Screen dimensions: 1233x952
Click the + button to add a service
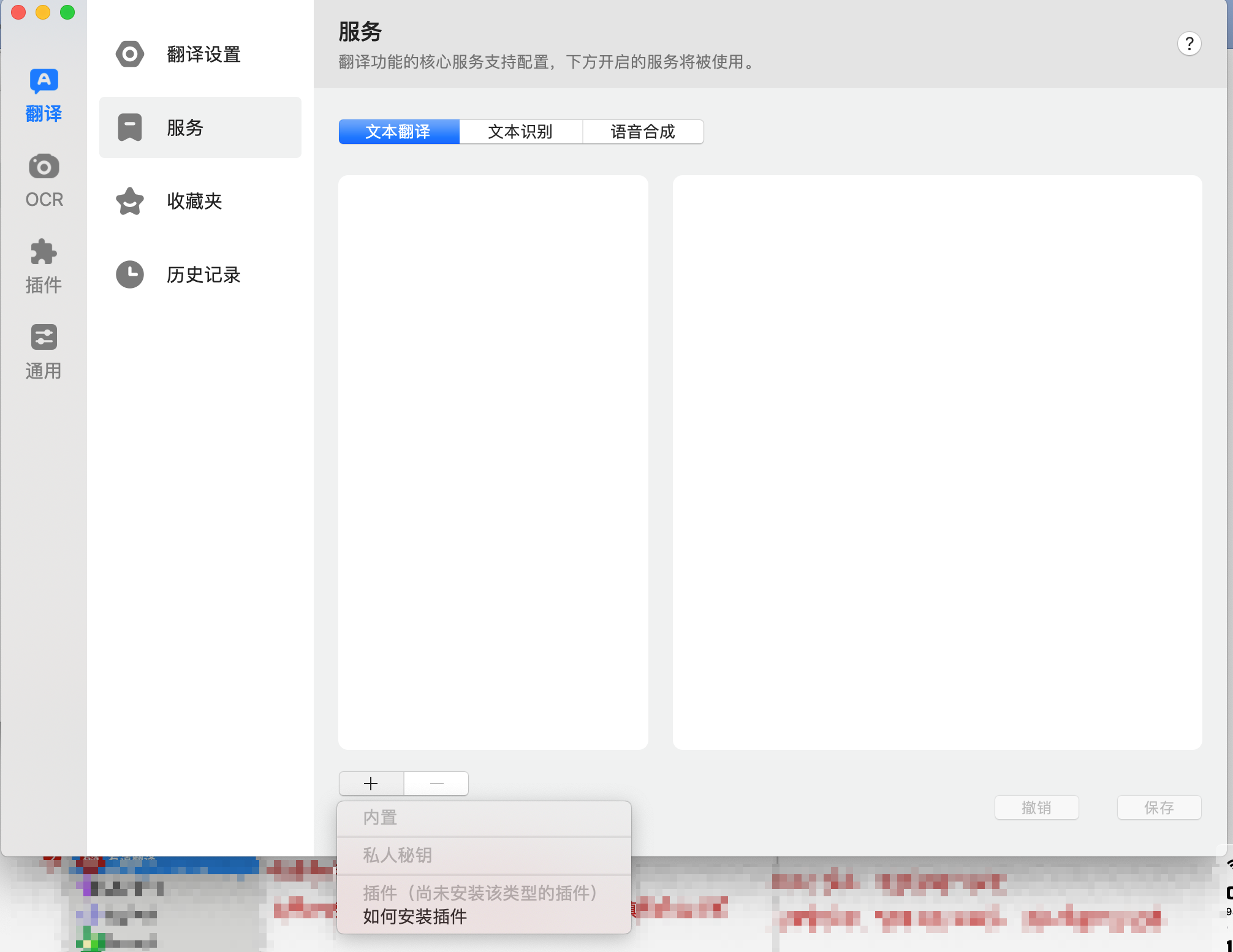(370, 784)
